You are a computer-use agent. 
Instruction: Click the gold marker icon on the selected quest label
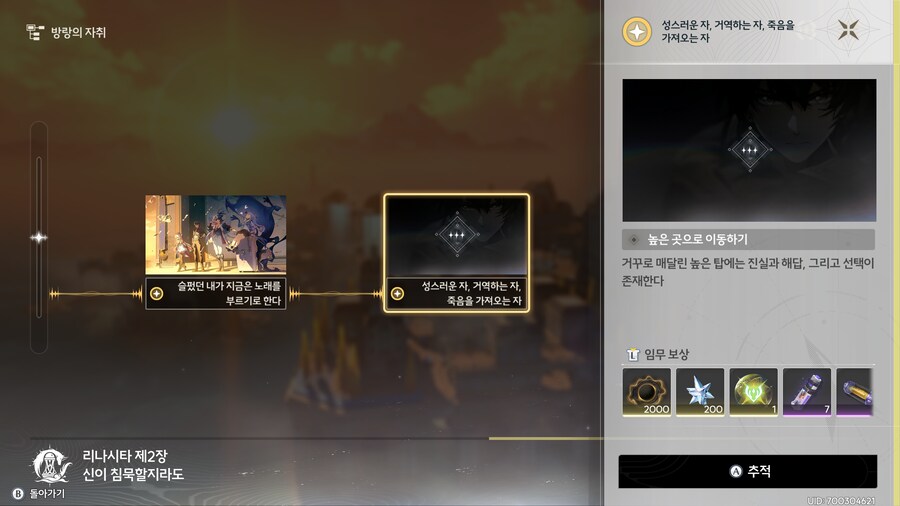[x=397, y=294]
